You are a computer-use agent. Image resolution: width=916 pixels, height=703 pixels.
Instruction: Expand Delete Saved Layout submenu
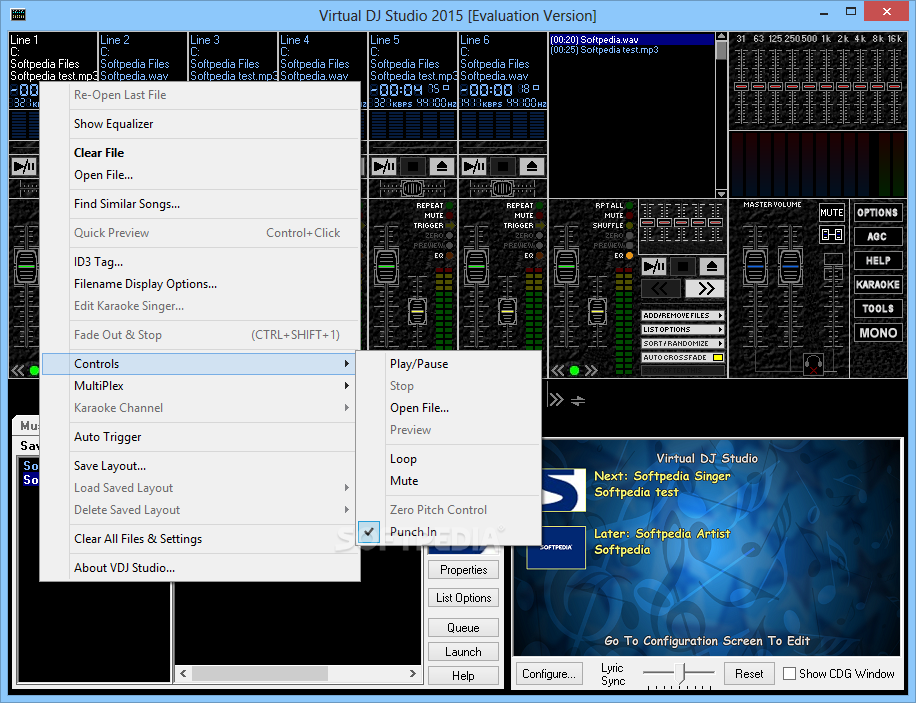pos(200,510)
